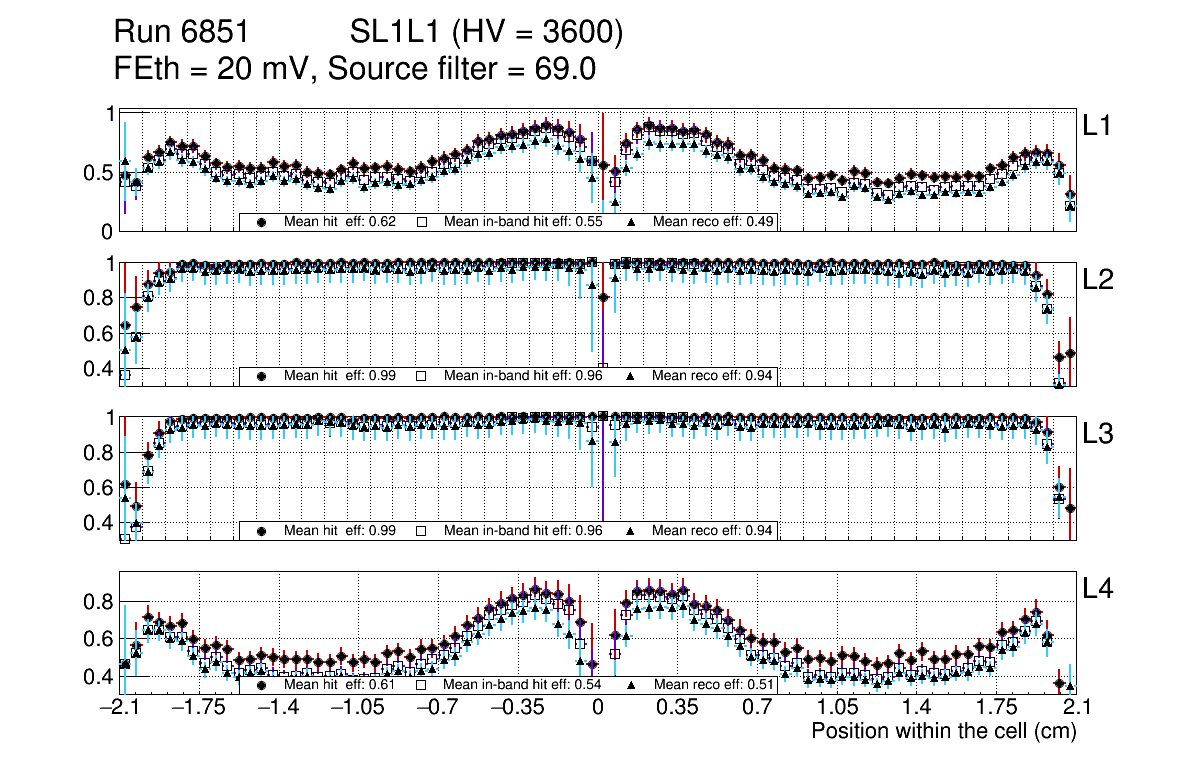Click the open square legend marker in L3 panel
Screen dimensions: 1196x772
422,530
